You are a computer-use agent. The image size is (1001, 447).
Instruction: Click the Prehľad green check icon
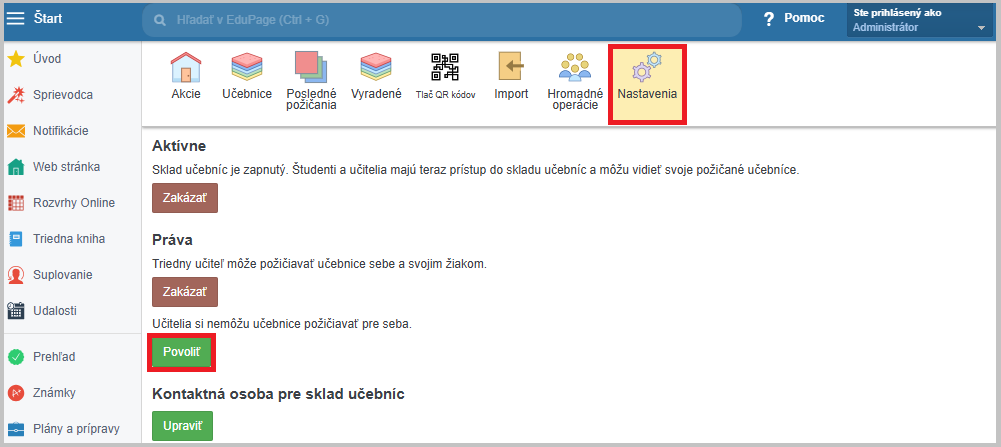click(16, 357)
